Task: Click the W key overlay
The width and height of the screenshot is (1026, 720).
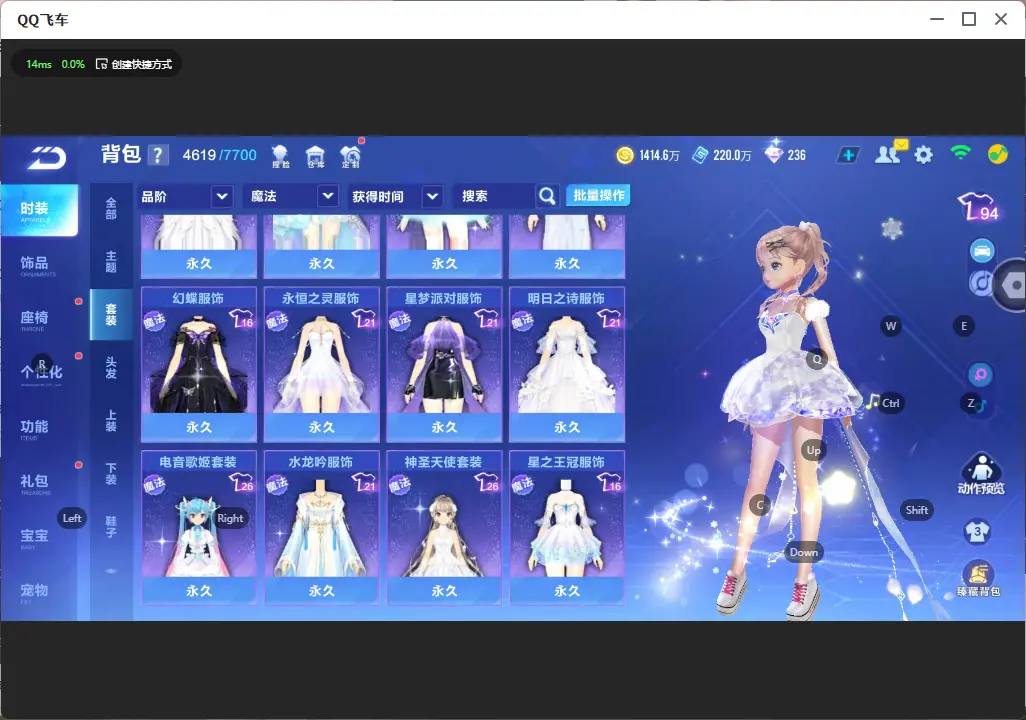Action: 891,326
